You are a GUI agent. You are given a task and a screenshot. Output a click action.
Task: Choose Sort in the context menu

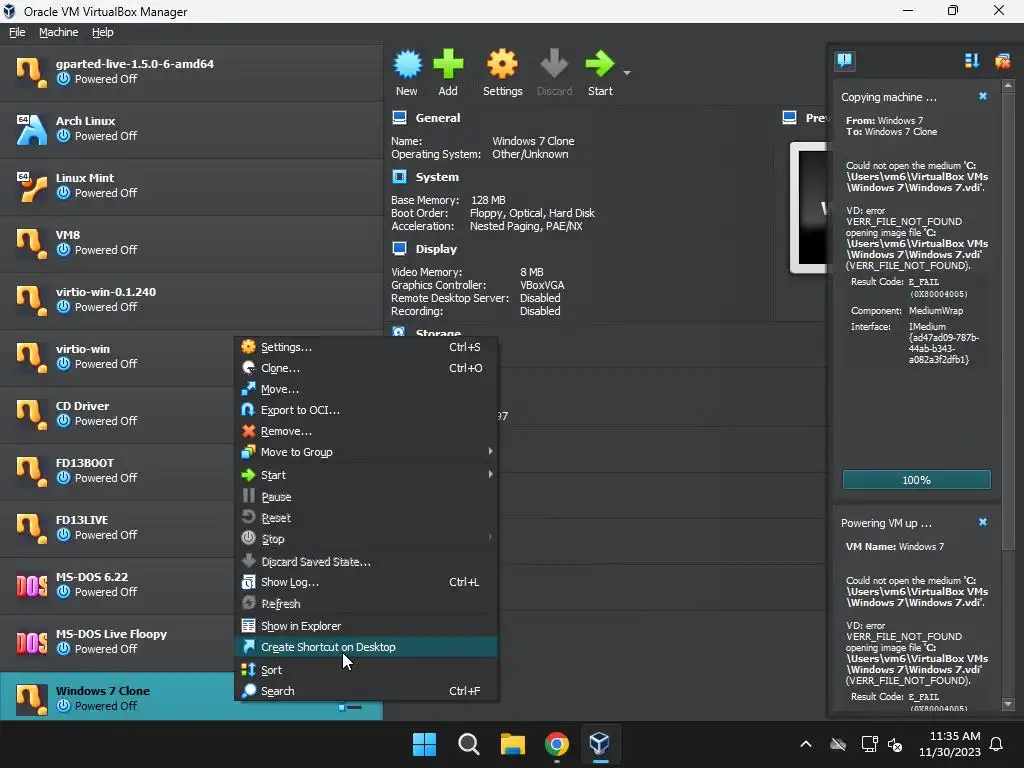point(366,670)
